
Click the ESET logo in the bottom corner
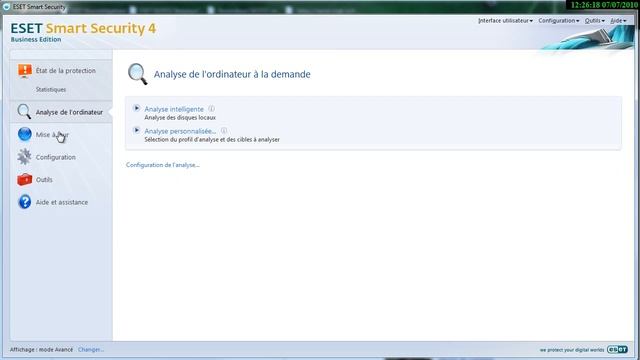coord(617,349)
